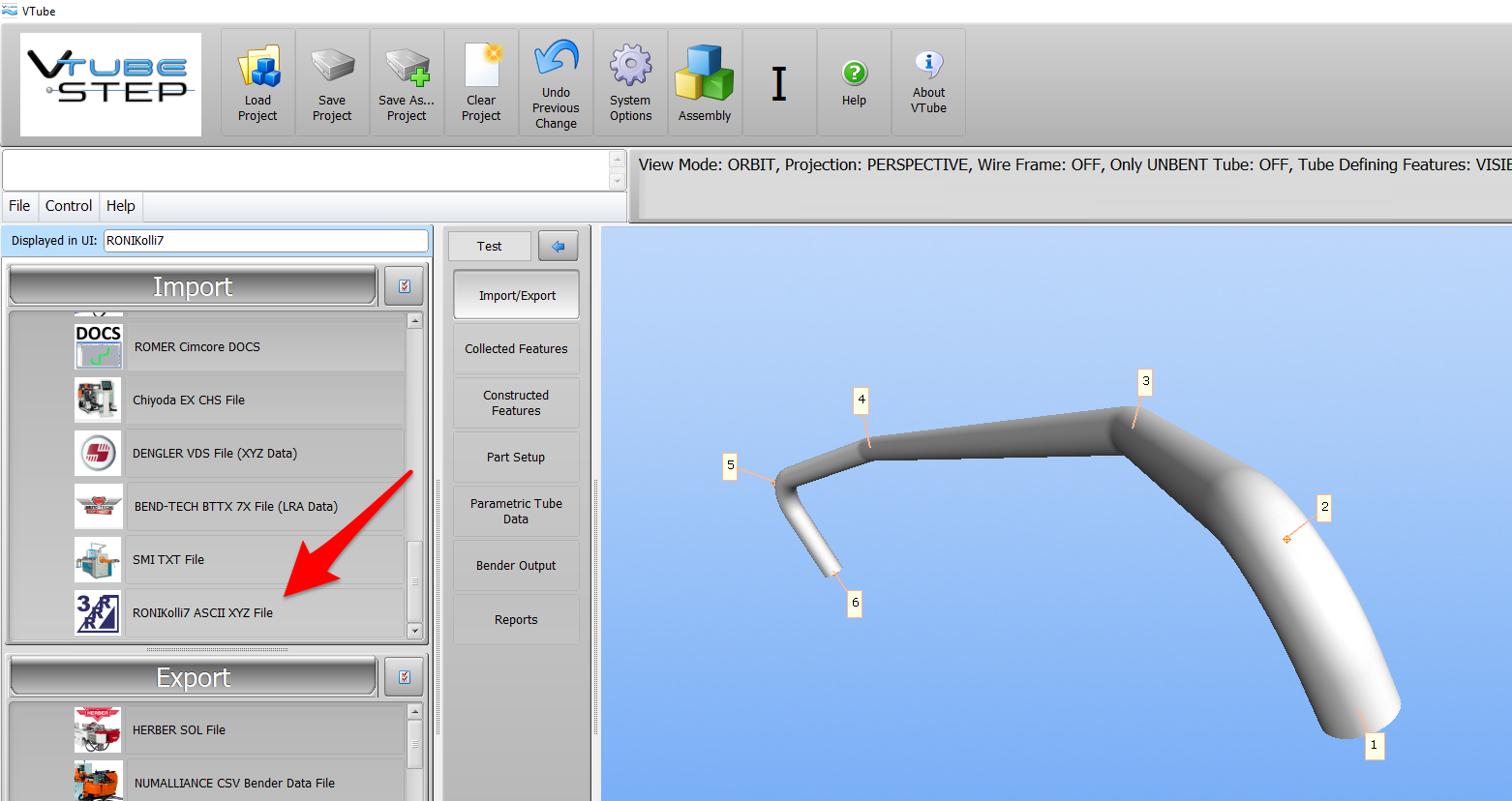Viewport: 1512px width, 801px height.
Task: Toggle the Export panel checkbox button
Action: click(405, 677)
